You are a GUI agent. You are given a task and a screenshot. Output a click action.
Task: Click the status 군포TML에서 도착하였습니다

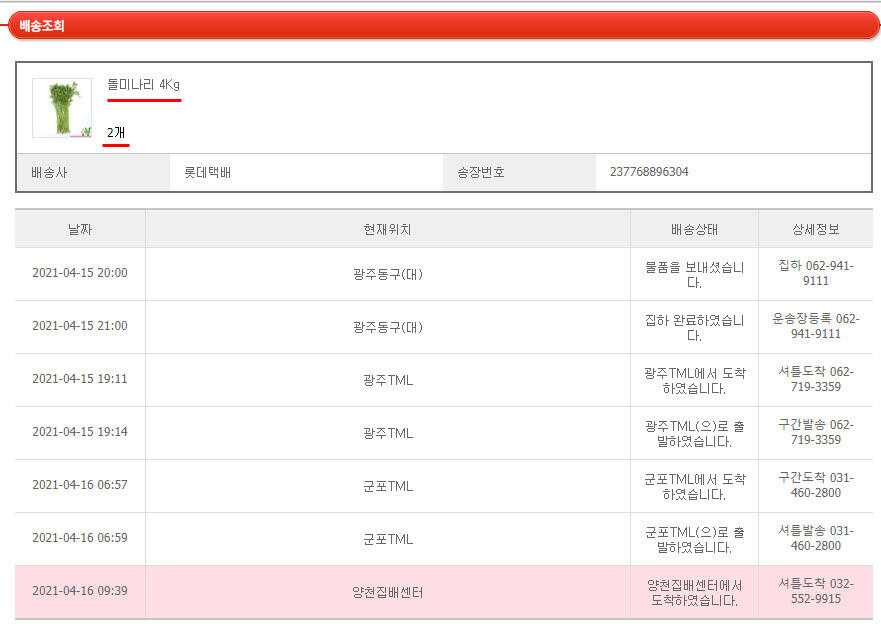pos(694,487)
